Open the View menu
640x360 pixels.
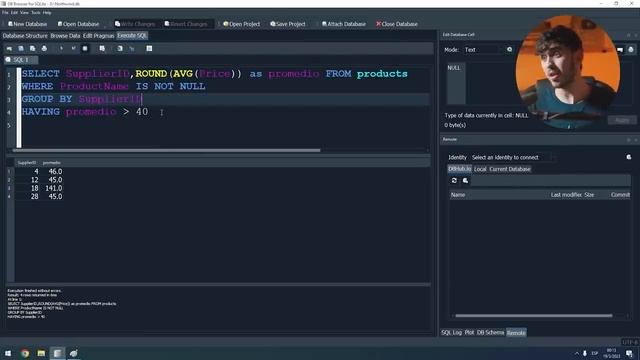point(24,13)
